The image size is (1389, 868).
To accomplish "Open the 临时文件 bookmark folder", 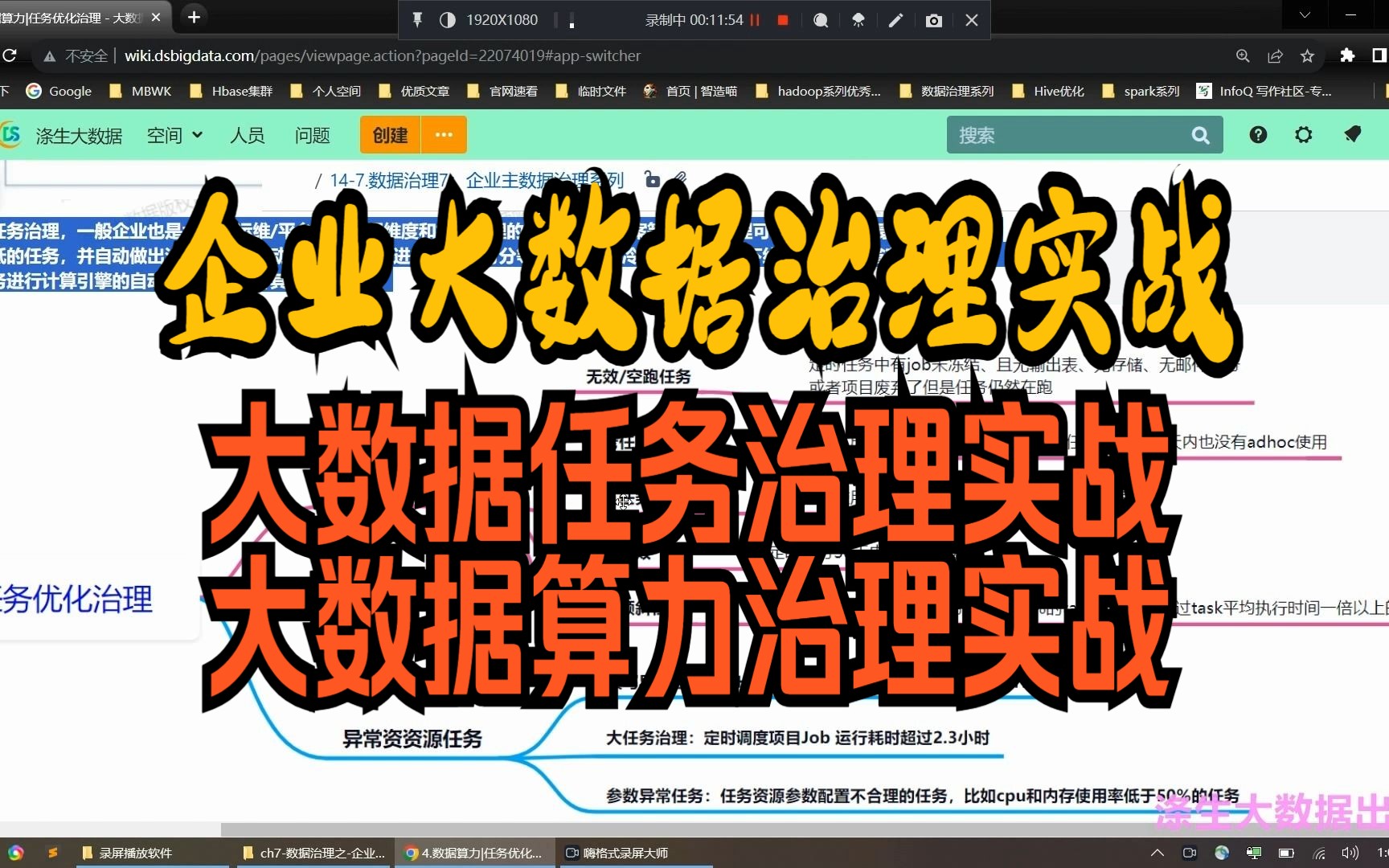I will pos(591,91).
